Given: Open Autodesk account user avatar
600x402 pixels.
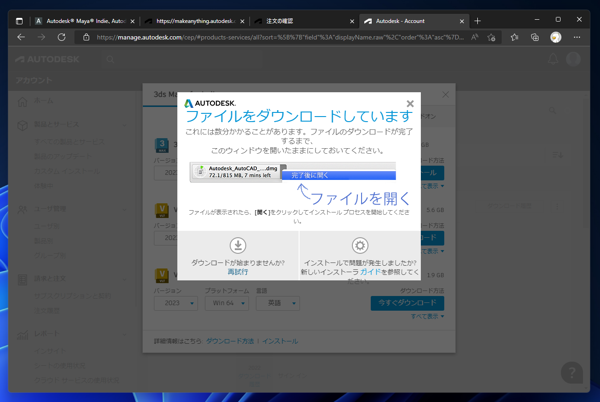Looking at the screenshot, I should tap(573, 59).
